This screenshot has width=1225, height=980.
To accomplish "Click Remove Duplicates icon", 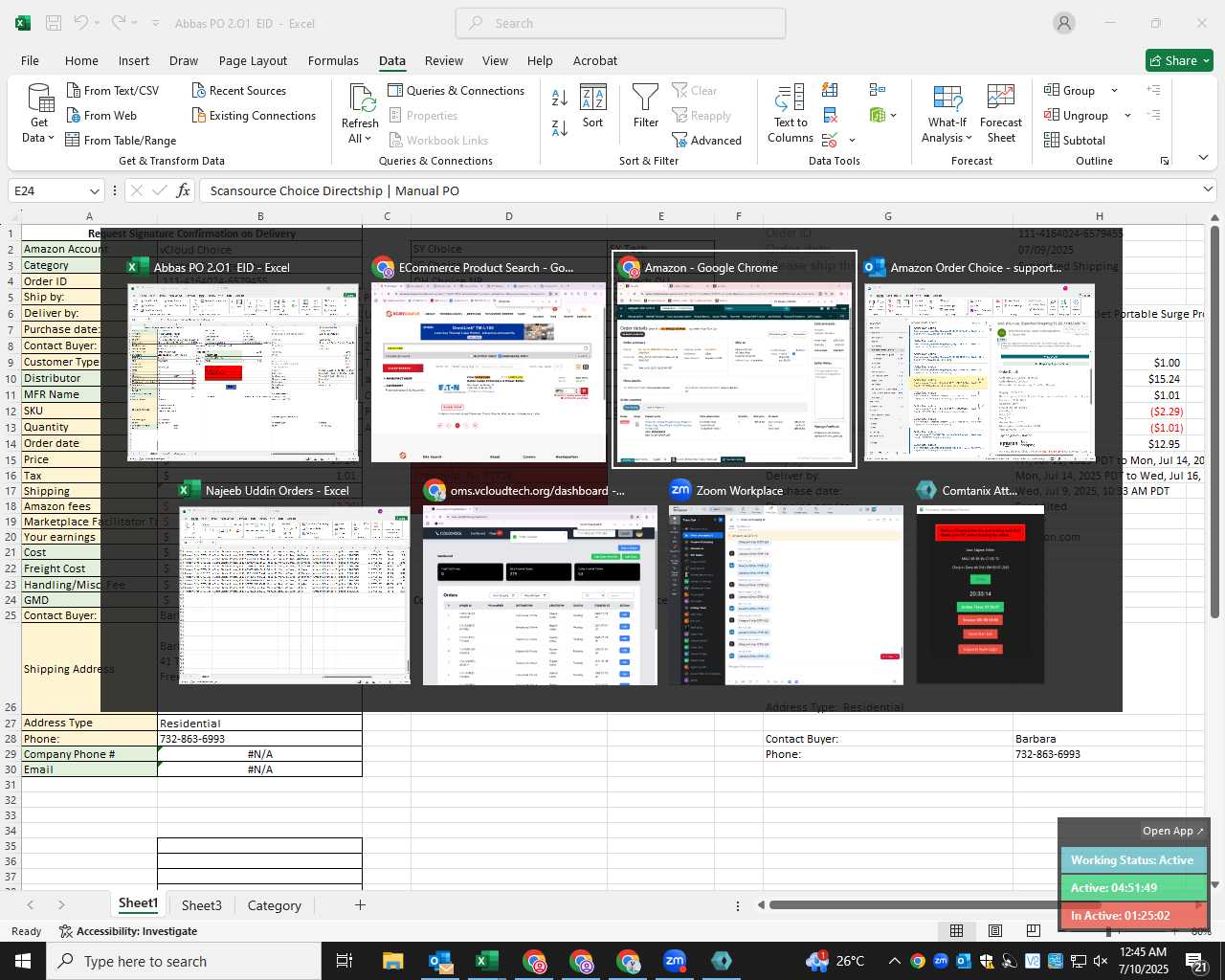I will (x=830, y=115).
